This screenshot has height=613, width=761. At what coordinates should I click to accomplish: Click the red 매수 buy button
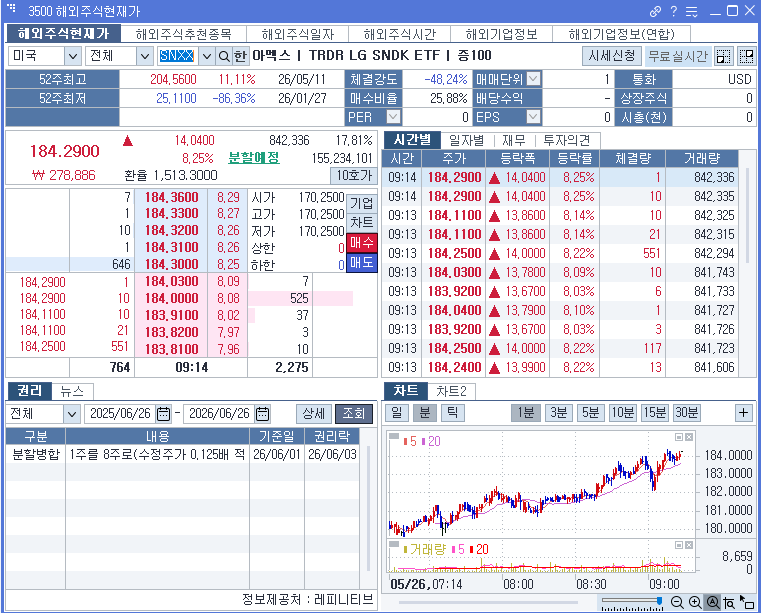pyautogui.click(x=362, y=242)
